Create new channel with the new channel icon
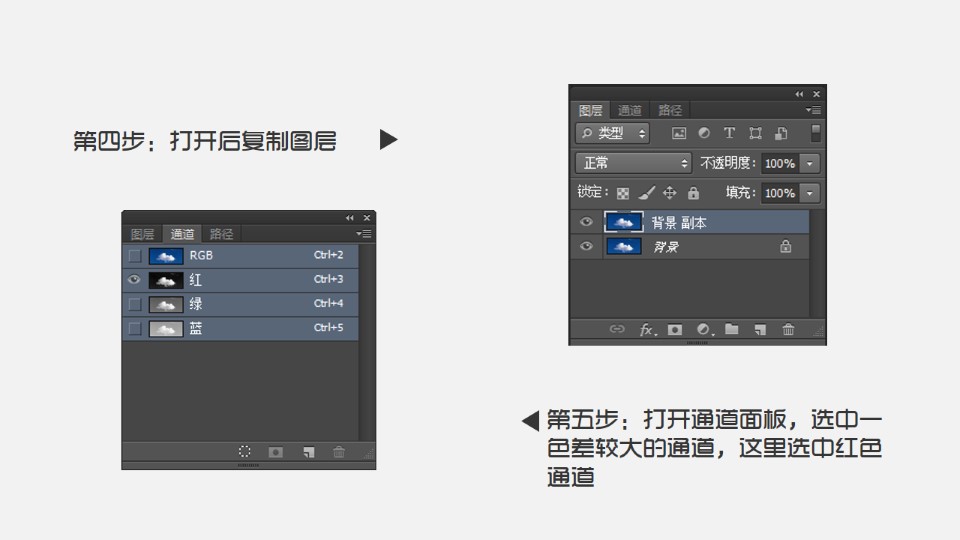Image resolution: width=960 pixels, height=540 pixels. tap(309, 452)
